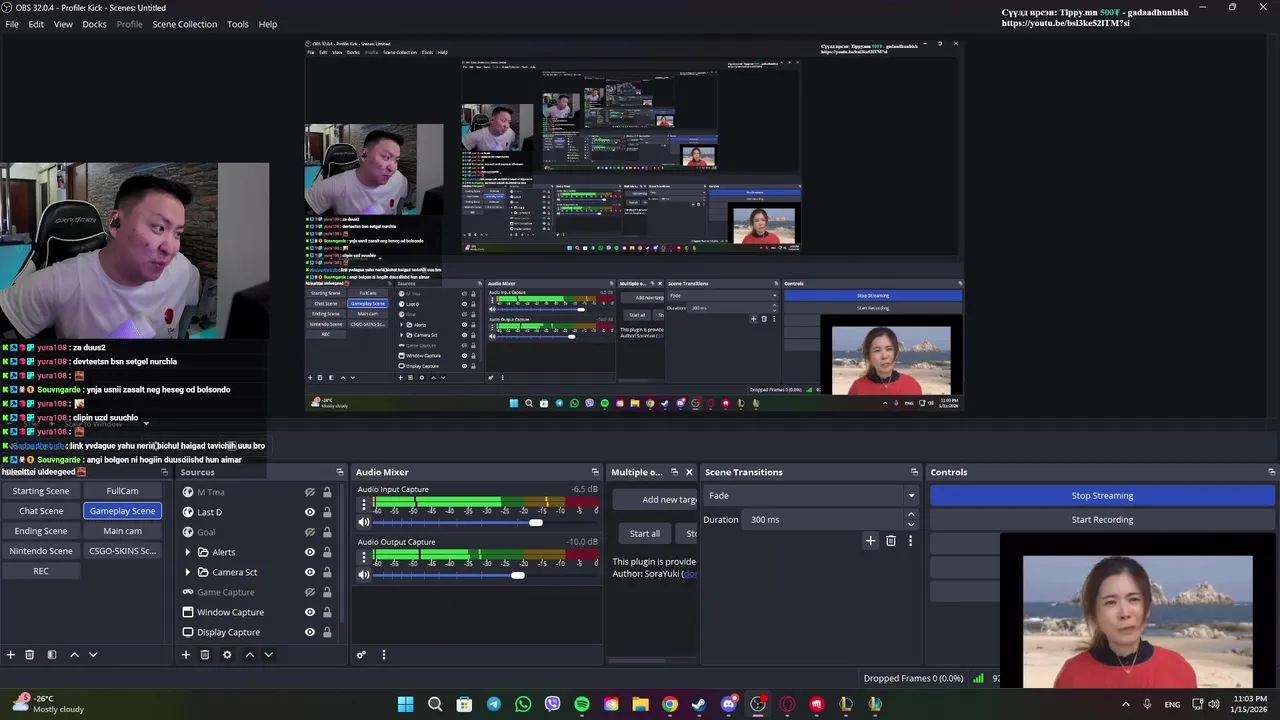The width and height of the screenshot is (1280, 720).
Task: Add a new scene with plus icon
Action: (x=11, y=654)
